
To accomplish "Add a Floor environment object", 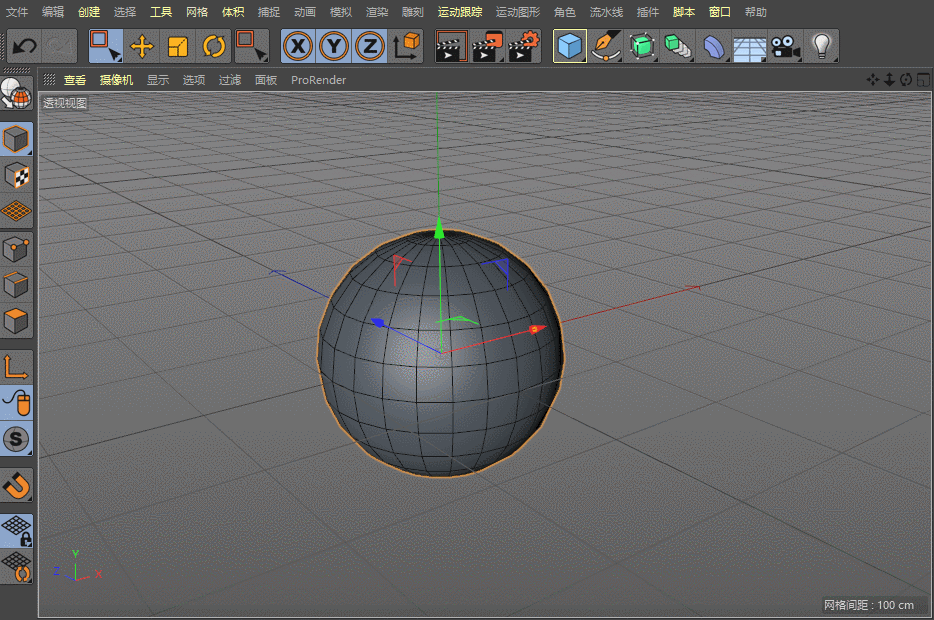I will click(749, 48).
